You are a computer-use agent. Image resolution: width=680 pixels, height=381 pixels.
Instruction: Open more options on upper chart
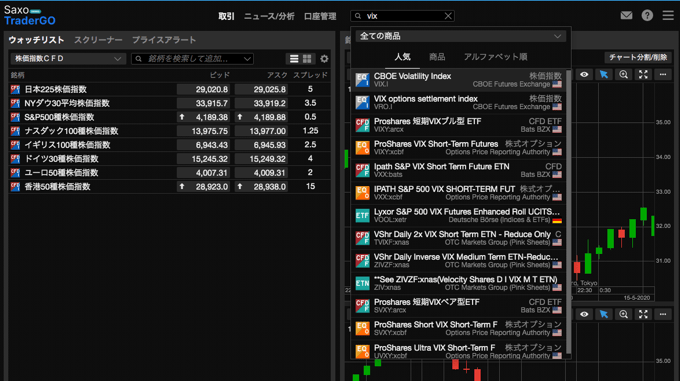[663, 75]
